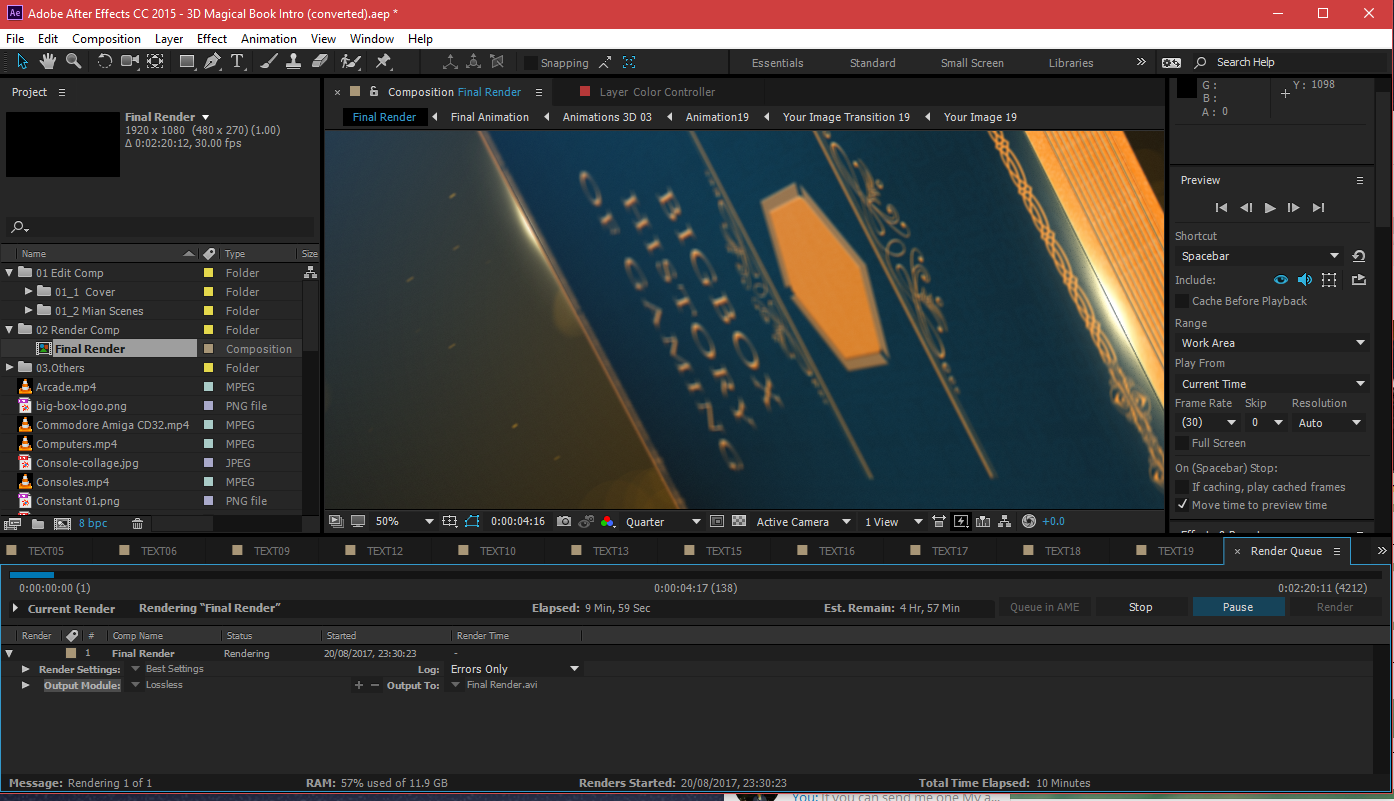Open the Active Camera view dropdown
The width and height of the screenshot is (1394, 801).
[803, 522]
